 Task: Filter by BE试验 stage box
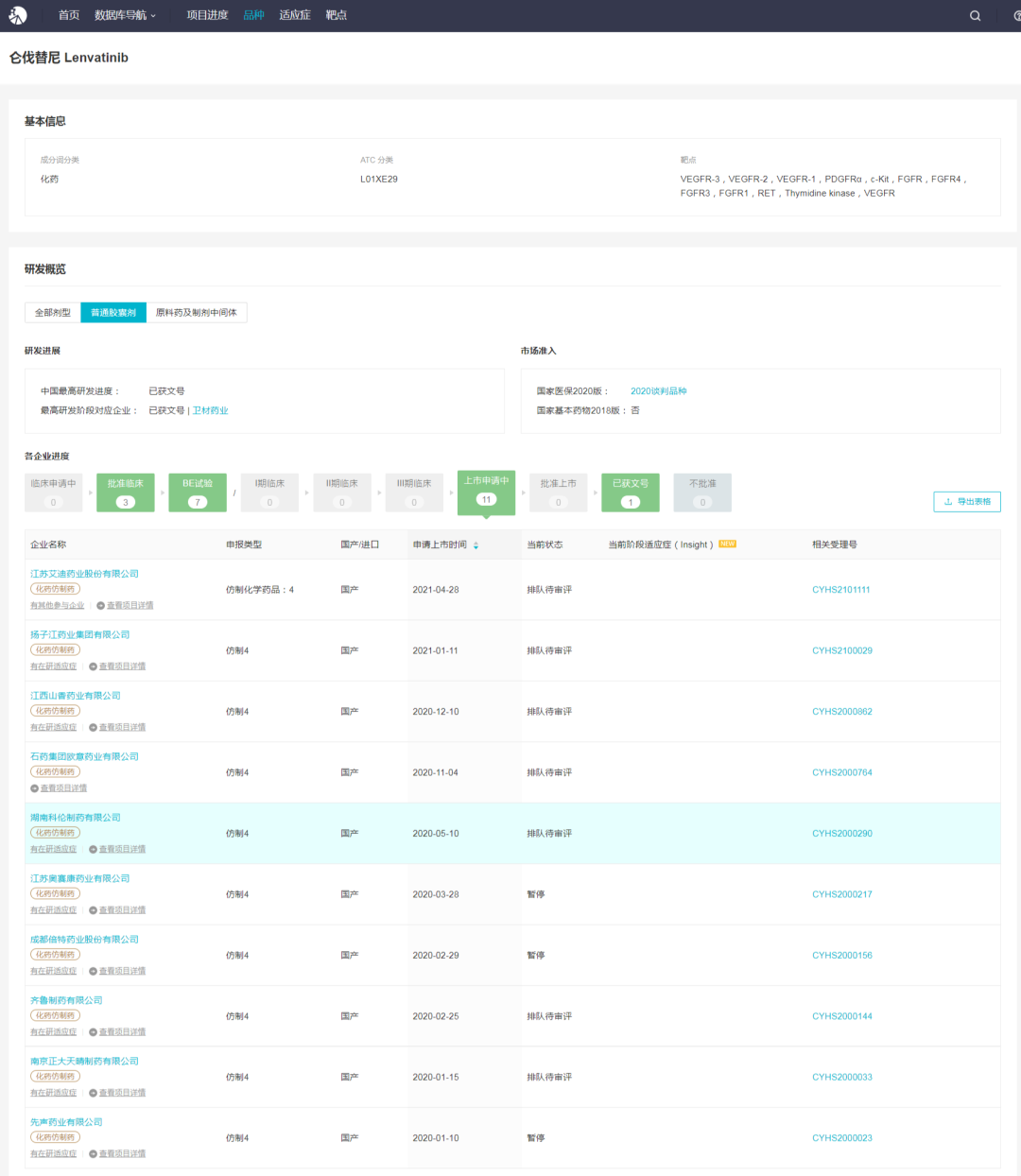pos(198,493)
